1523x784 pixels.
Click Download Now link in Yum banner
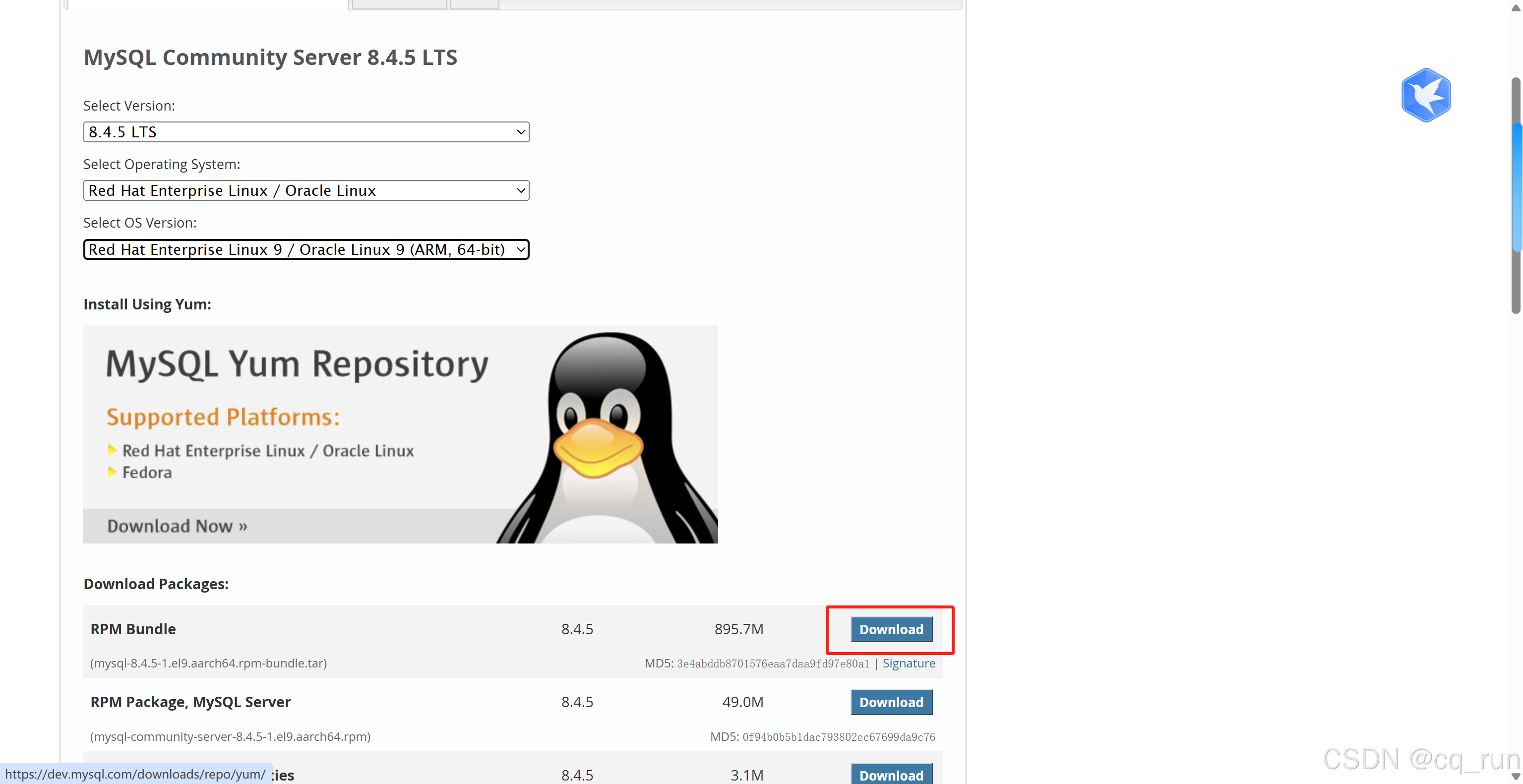pos(177,526)
